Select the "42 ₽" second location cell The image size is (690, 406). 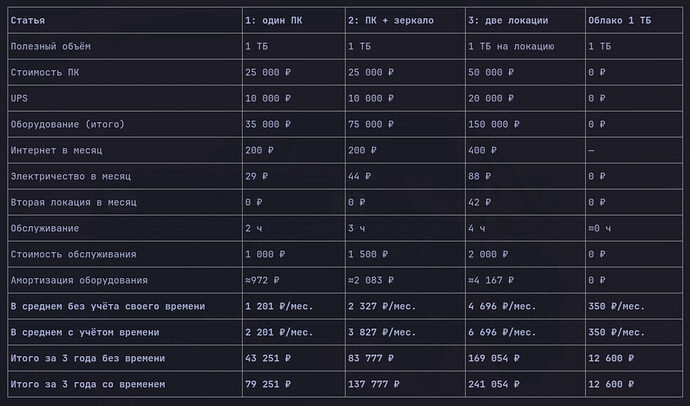pos(525,202)
